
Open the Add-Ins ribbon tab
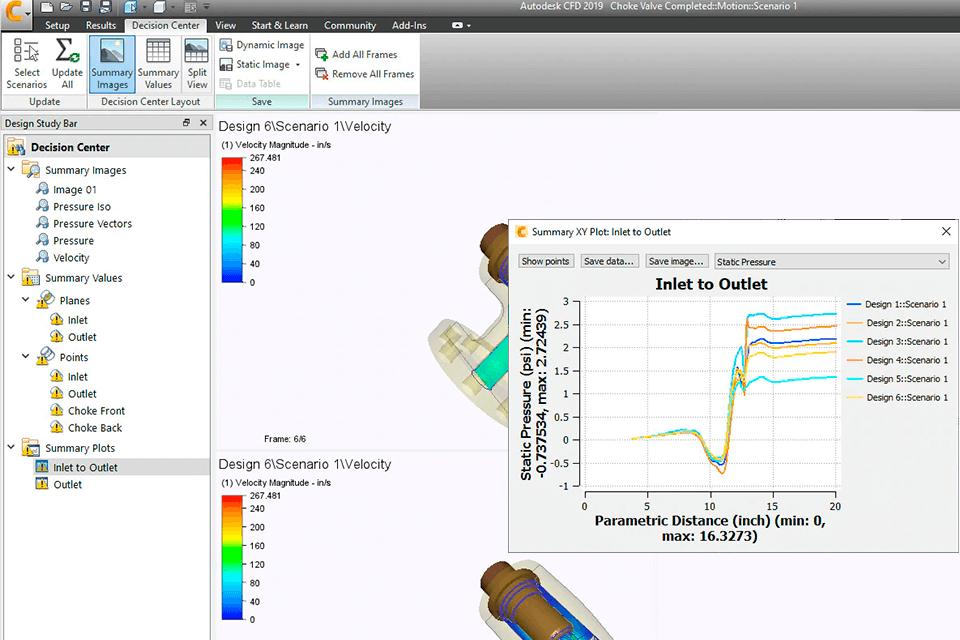click(x=409, y=25)
